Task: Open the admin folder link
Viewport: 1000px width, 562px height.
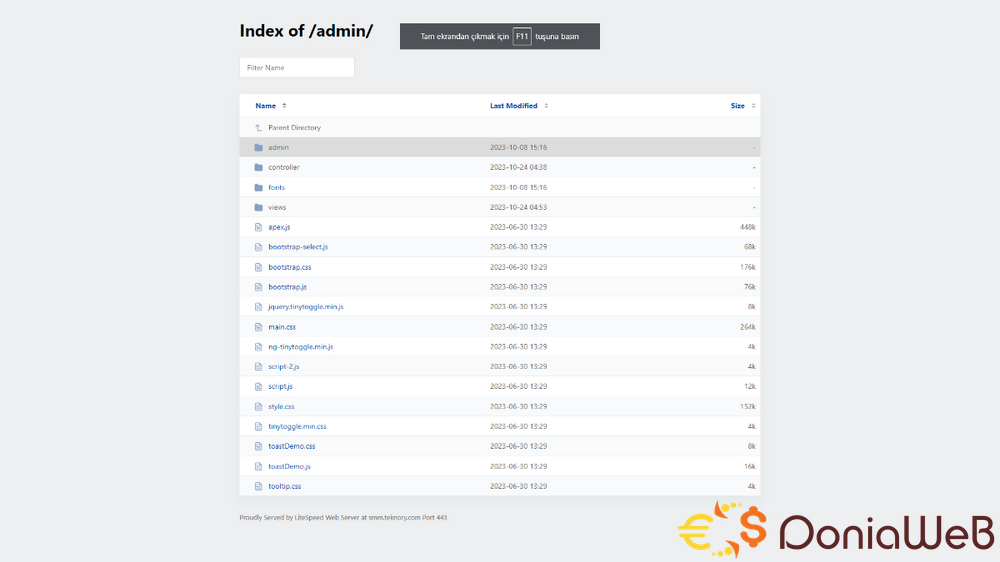Action: pyautogui.click(x=278, y=147)
